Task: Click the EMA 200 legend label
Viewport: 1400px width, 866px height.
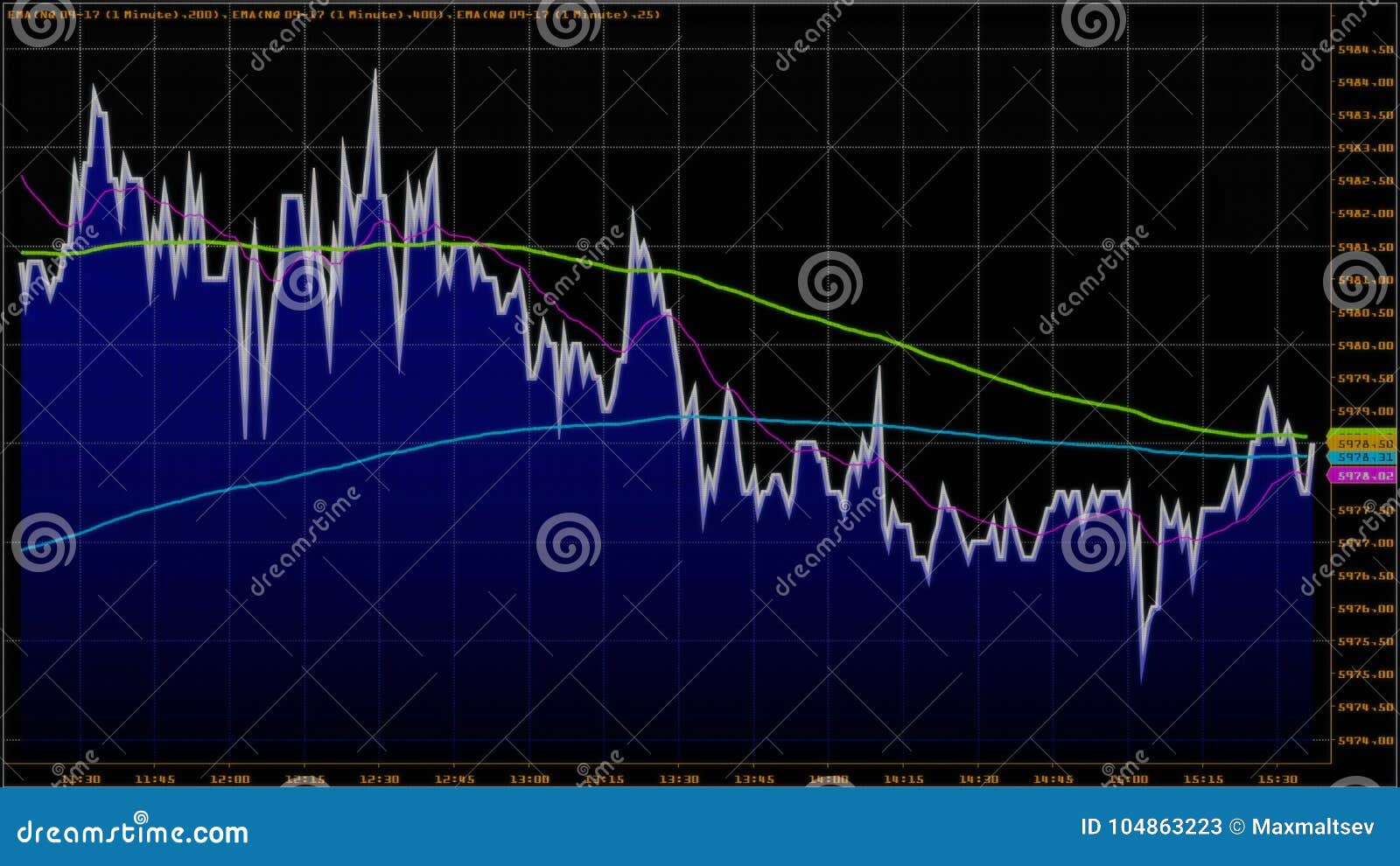Action: tap(115, 15)
